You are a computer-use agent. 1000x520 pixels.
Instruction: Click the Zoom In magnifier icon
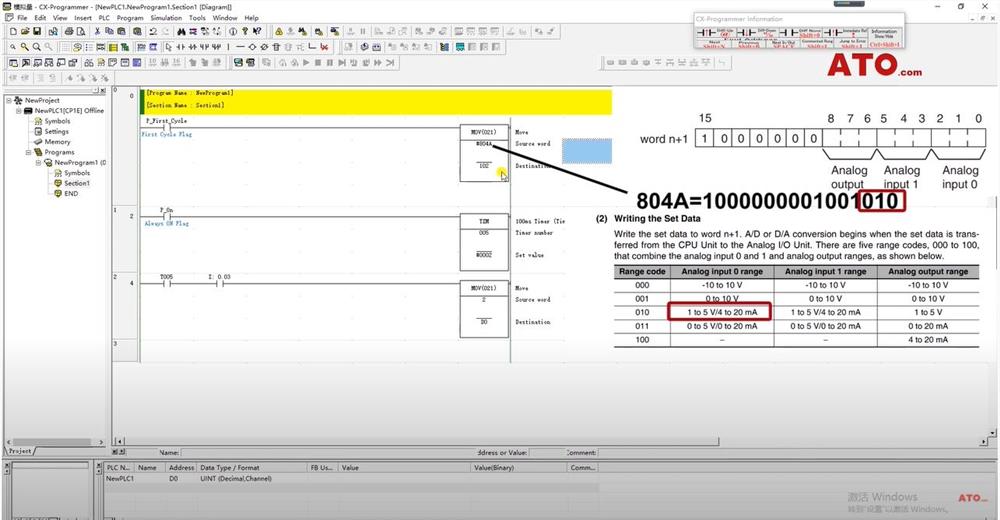pos(24,47)
